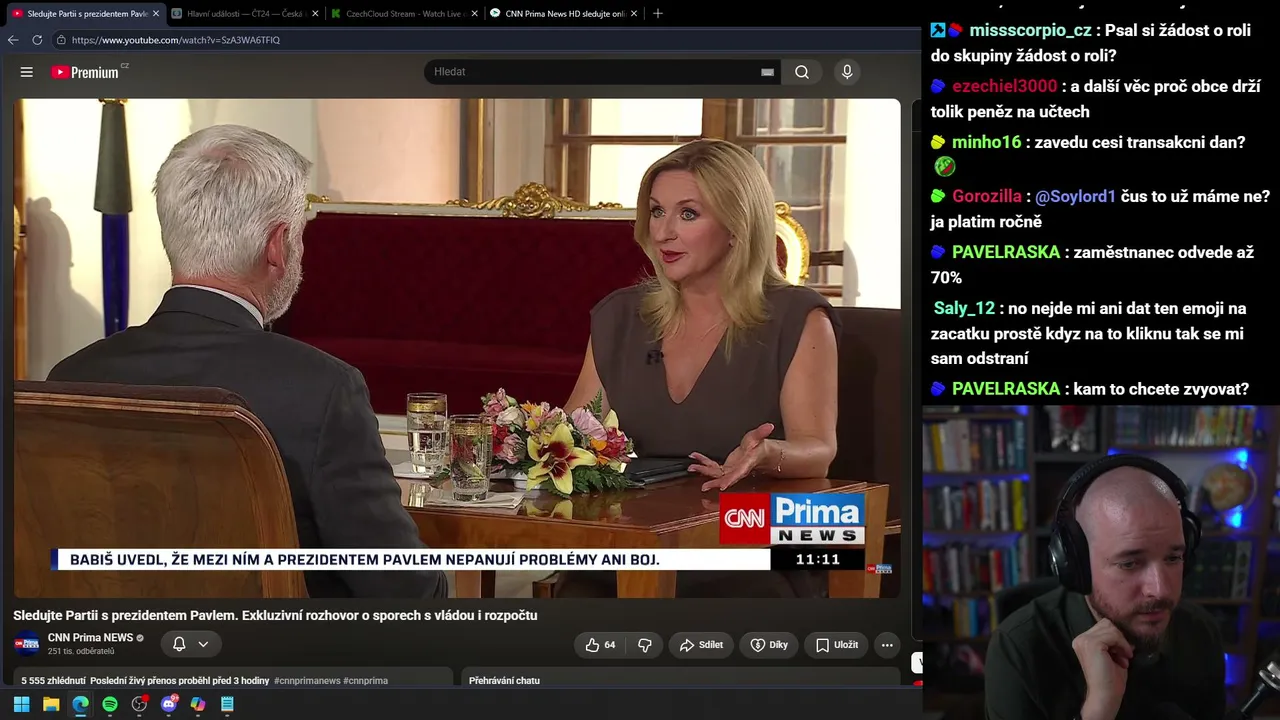Open Microsoft Edge from taskbar
Screen dimensions: 1280x720
[80, 704]
